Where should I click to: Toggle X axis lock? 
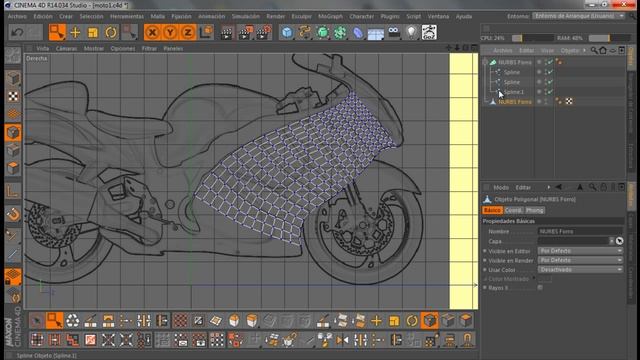tap(152, 32)
